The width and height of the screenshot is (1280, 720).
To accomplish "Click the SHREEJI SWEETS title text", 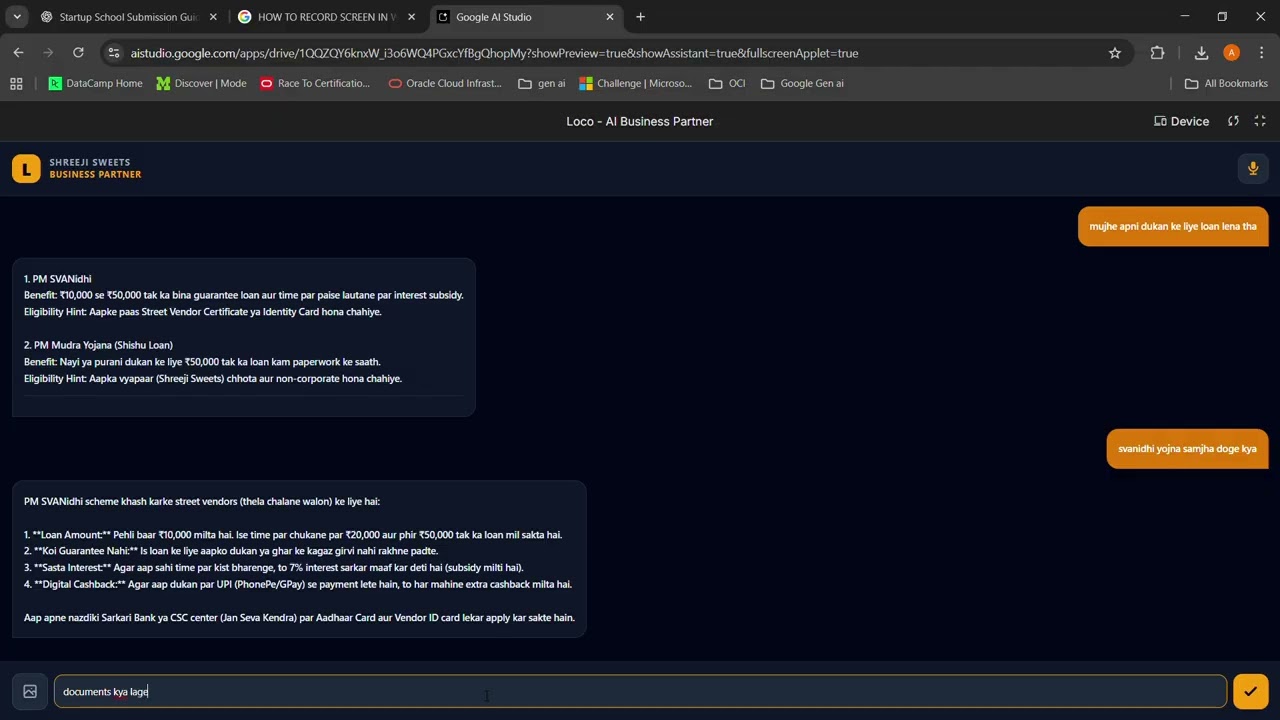I will tap(90, 162).
